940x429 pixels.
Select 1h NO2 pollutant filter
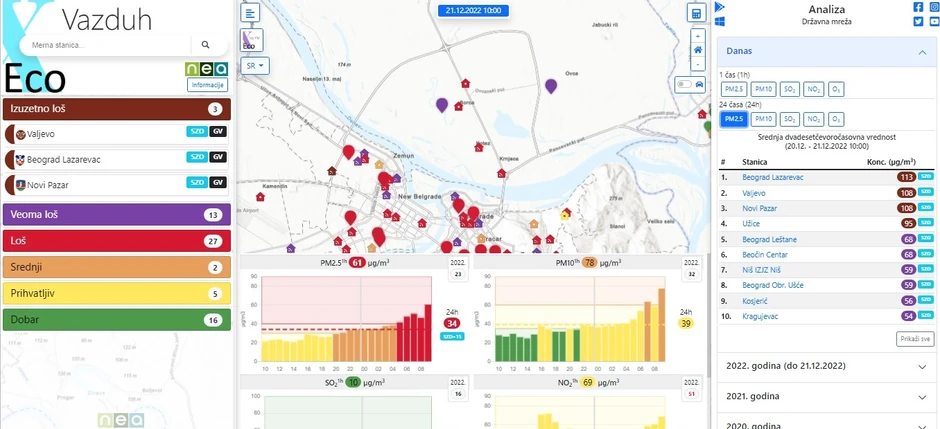coord(814,90)
